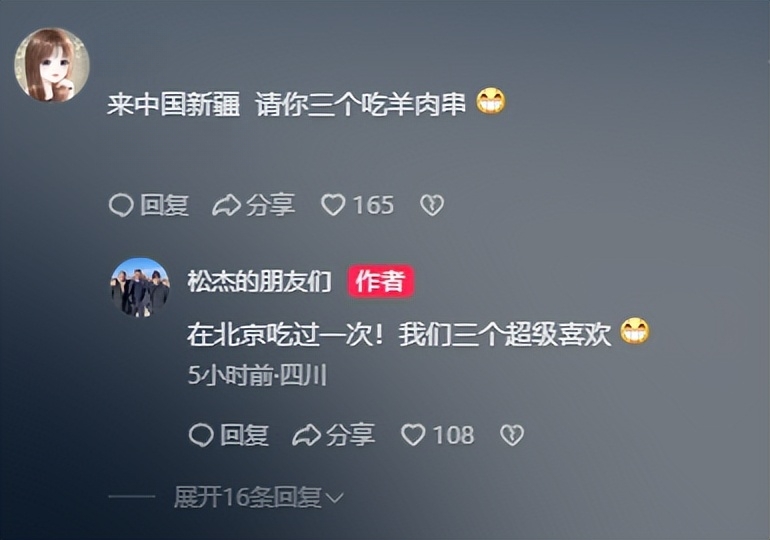This screenshot has height=540, width=770.
Task: Click the share arrow icon under the author's reply
Action: (306, 435)
